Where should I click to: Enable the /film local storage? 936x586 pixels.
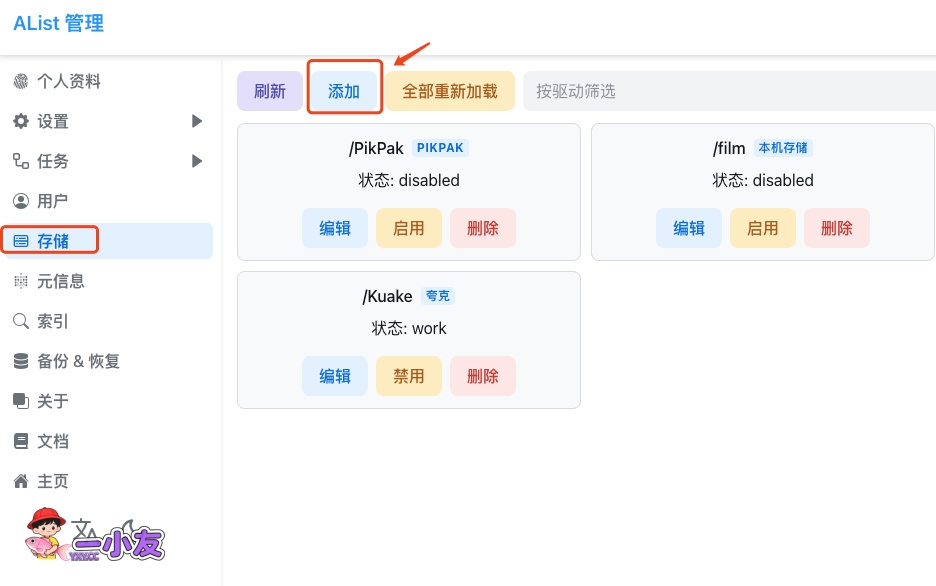762,228
